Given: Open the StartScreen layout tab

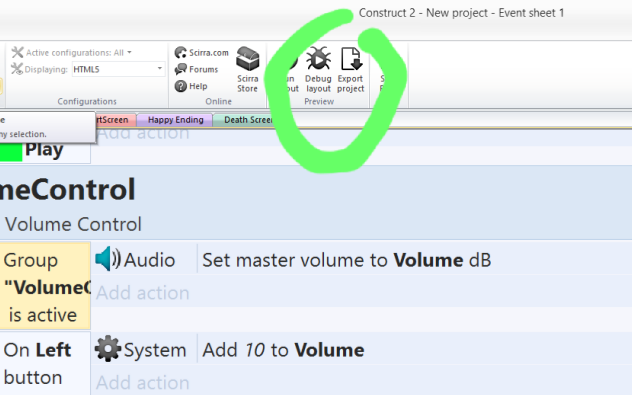Looking at the screenshot, I should [112, 120].
